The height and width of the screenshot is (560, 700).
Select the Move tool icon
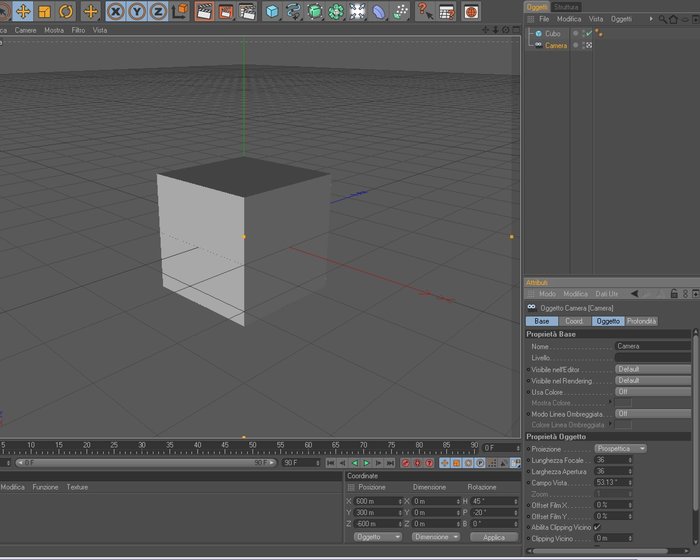(23, 11)
